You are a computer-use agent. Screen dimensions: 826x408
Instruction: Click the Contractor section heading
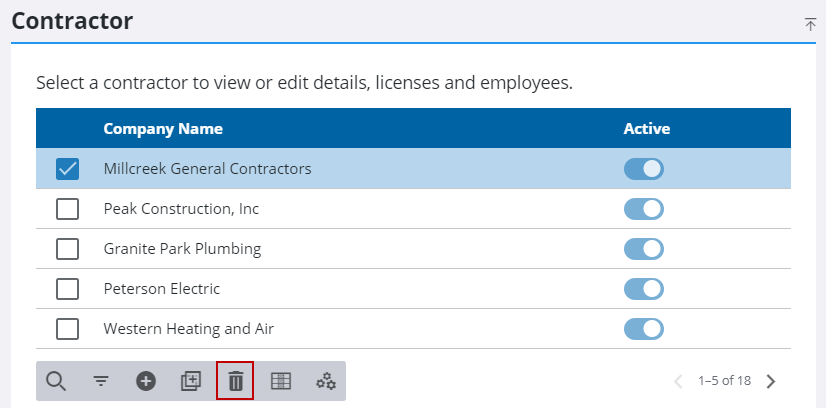pyautogui.click(x=72, y=21)
